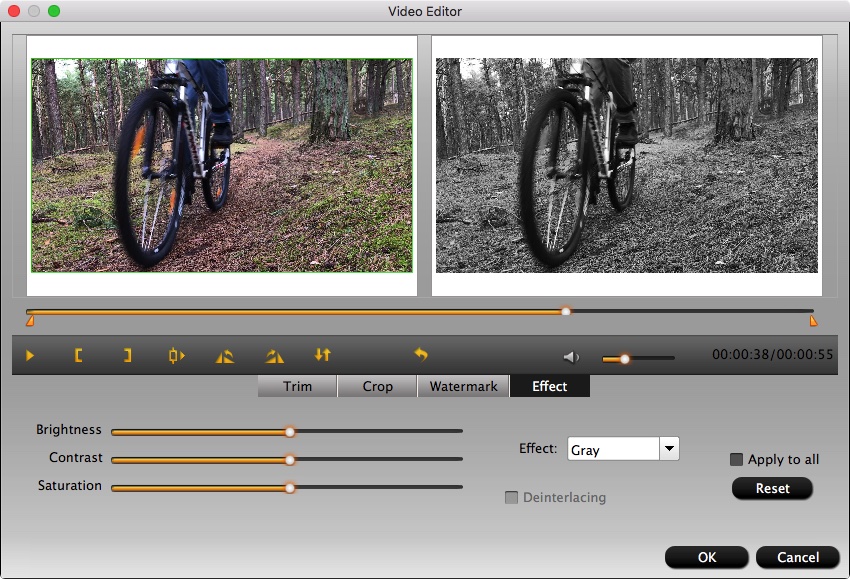The image size is (850, 579).
Task: Set trim start with left bracket icon
Action: [x=78, y=355]
